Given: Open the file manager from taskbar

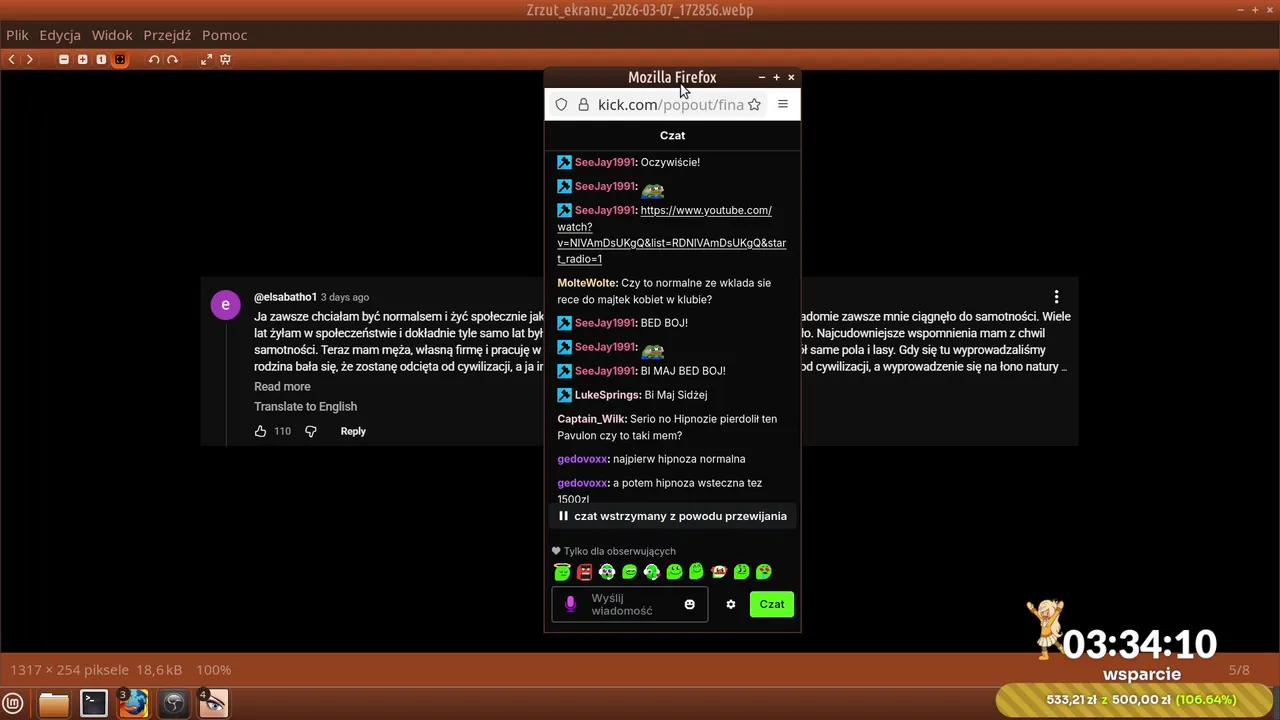Looking at the screenshot, I should tap(54, 704).
